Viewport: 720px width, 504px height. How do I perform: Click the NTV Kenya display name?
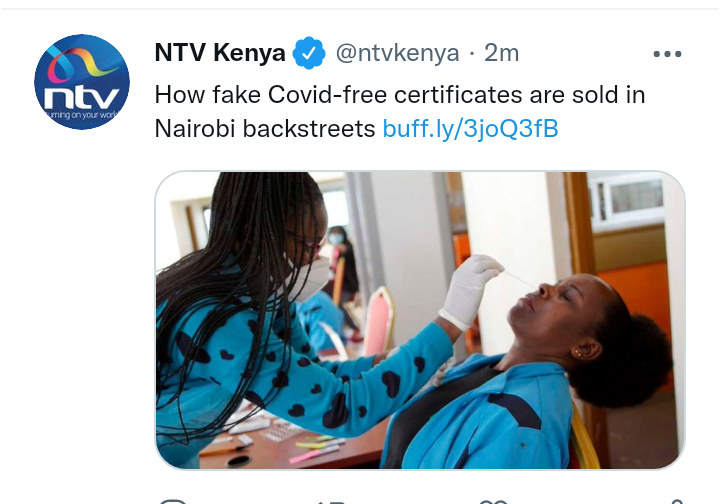pos(220,53)
